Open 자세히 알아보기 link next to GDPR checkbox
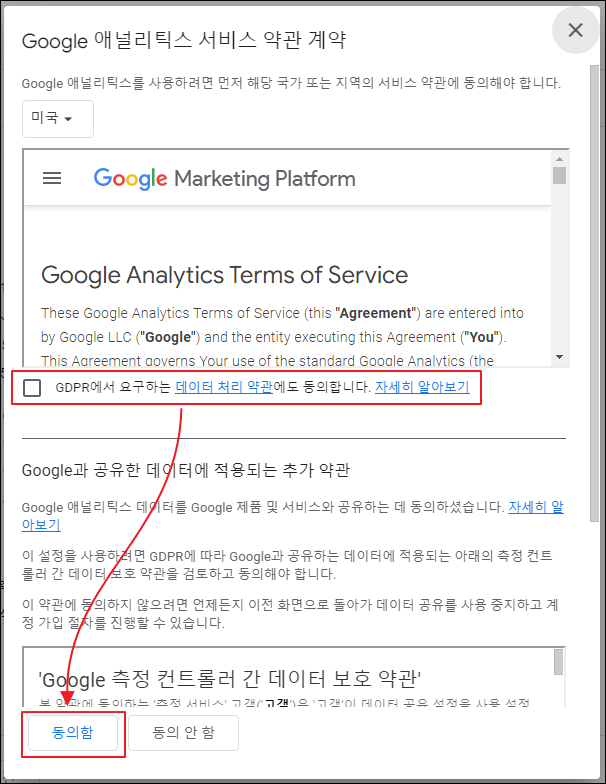Image resolution: width=606 pixels, height=784 pixels. click(422, 386)
